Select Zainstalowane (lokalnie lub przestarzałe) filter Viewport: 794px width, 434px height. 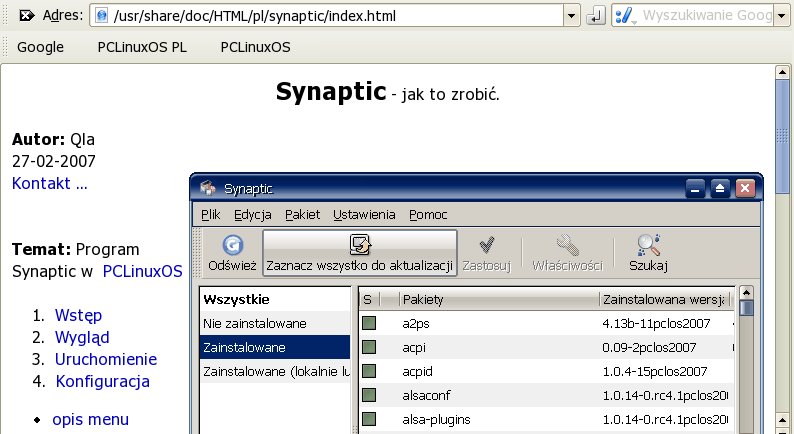point(275,371)
